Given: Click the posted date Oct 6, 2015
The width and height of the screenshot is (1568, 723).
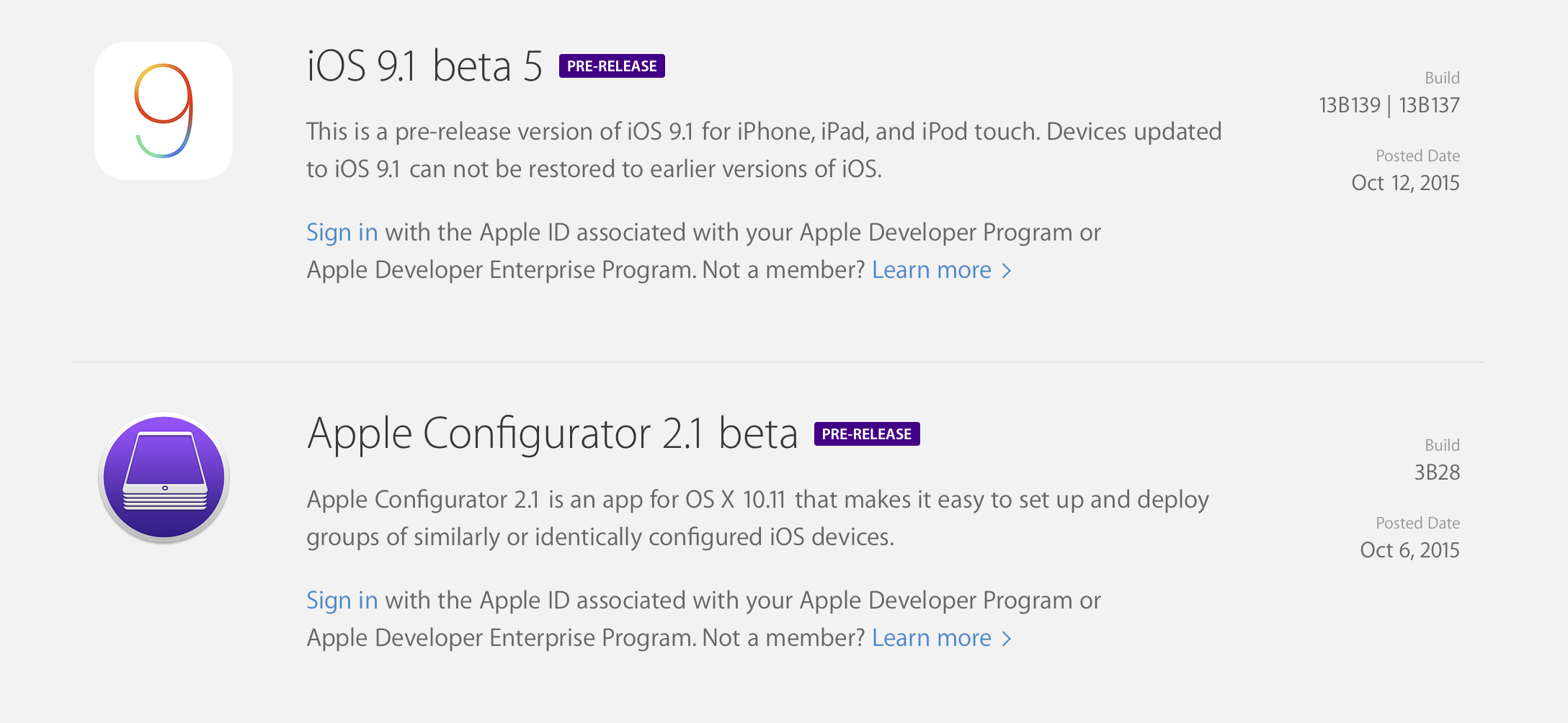Looking at the screenshot, I should (1409, 550).
